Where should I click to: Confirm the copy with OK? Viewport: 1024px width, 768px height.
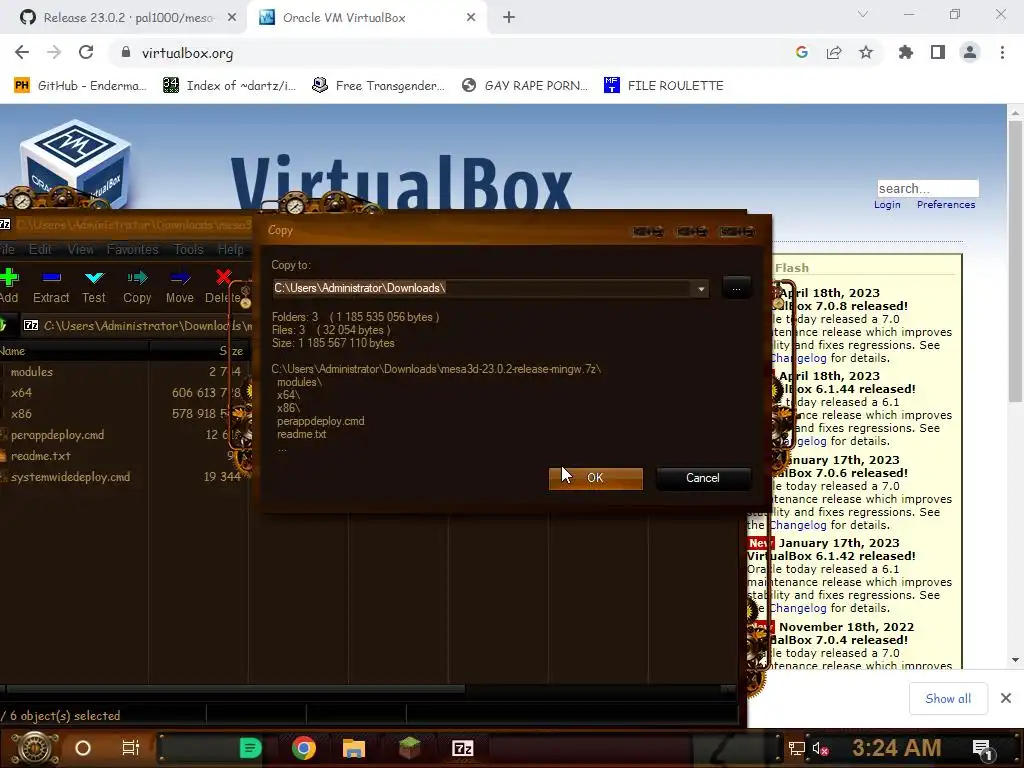point(596,478)
